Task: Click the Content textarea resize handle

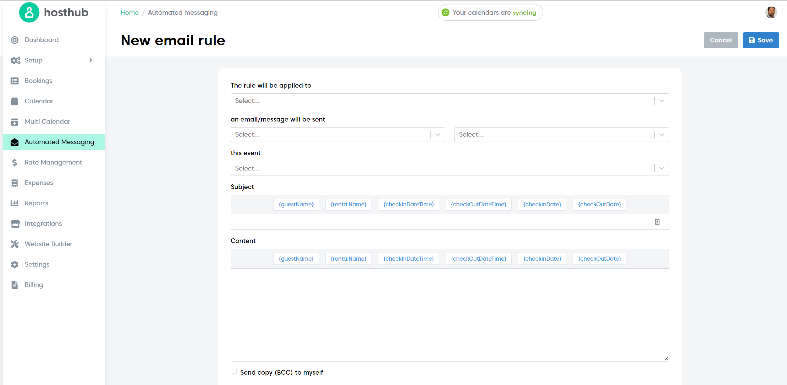Action: [x=666, y=358]
